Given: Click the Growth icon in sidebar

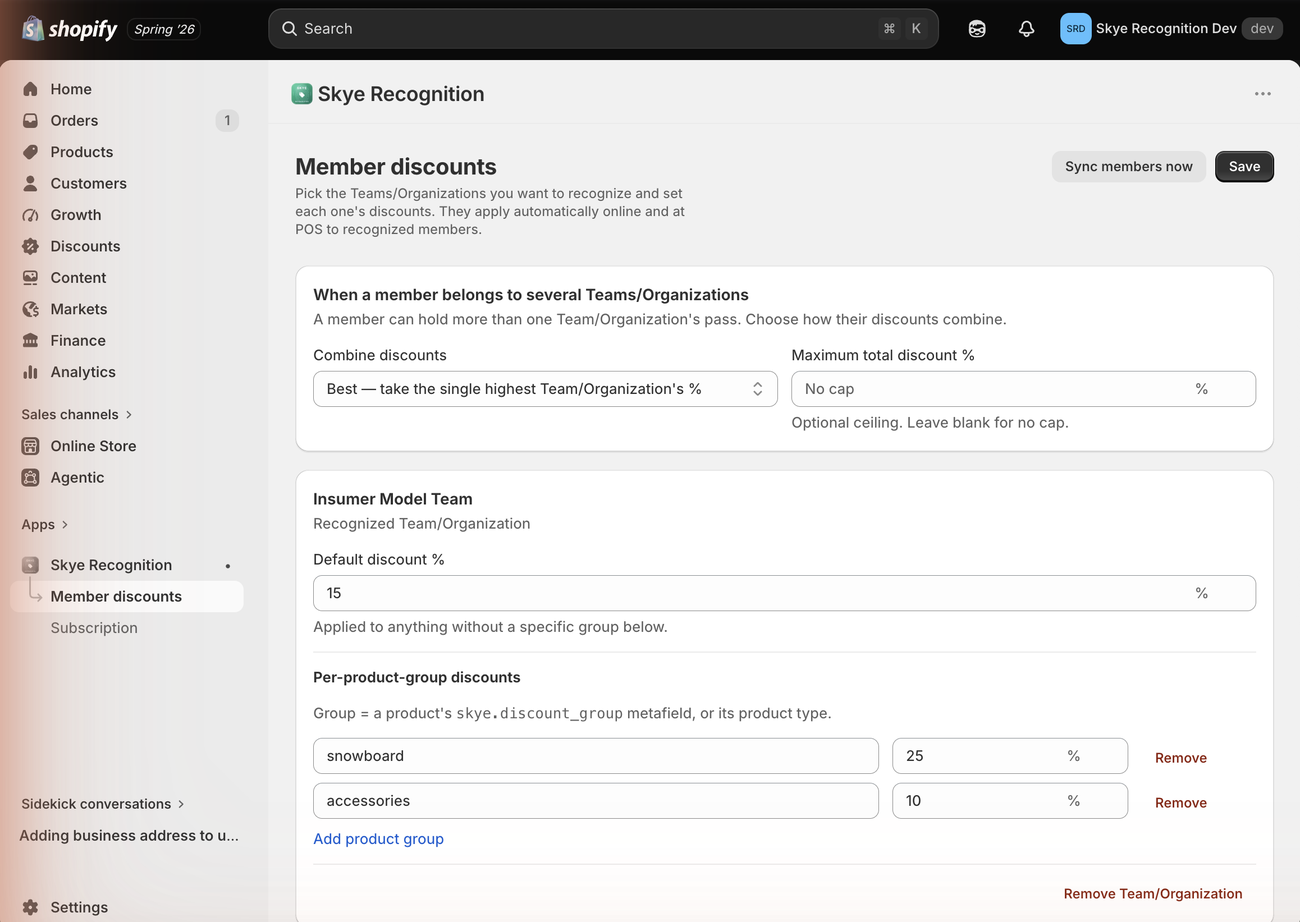Looking at the screenshot, I should pyautogui.click(x=30, y=215).
